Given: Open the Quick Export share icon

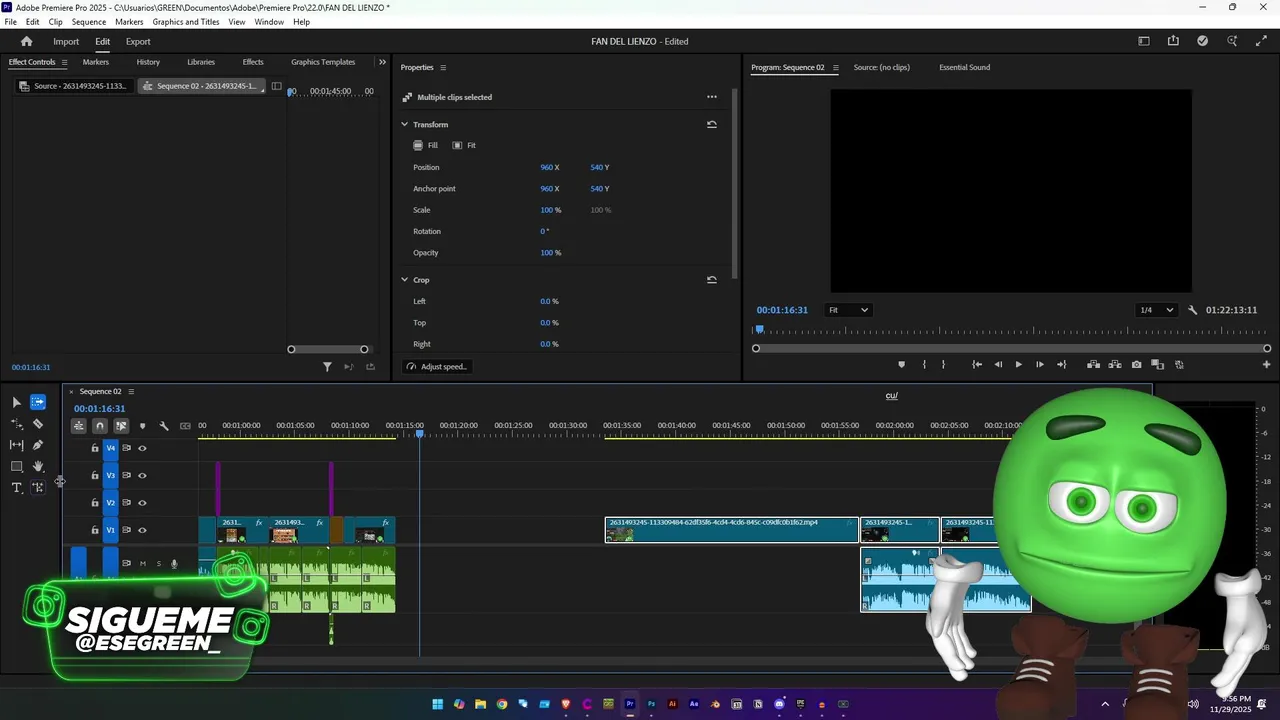Looking at the screenshot, I should coord(1173,41).
